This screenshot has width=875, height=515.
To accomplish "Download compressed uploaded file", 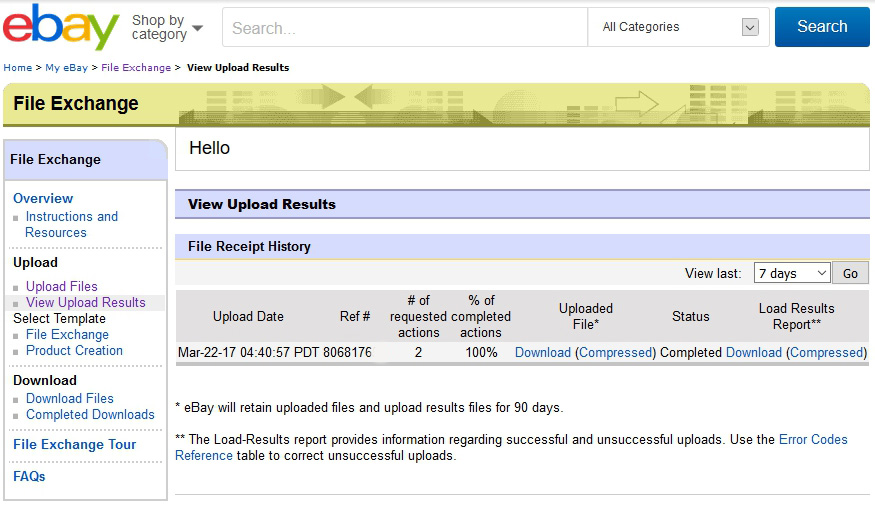I will click(616, 353).
